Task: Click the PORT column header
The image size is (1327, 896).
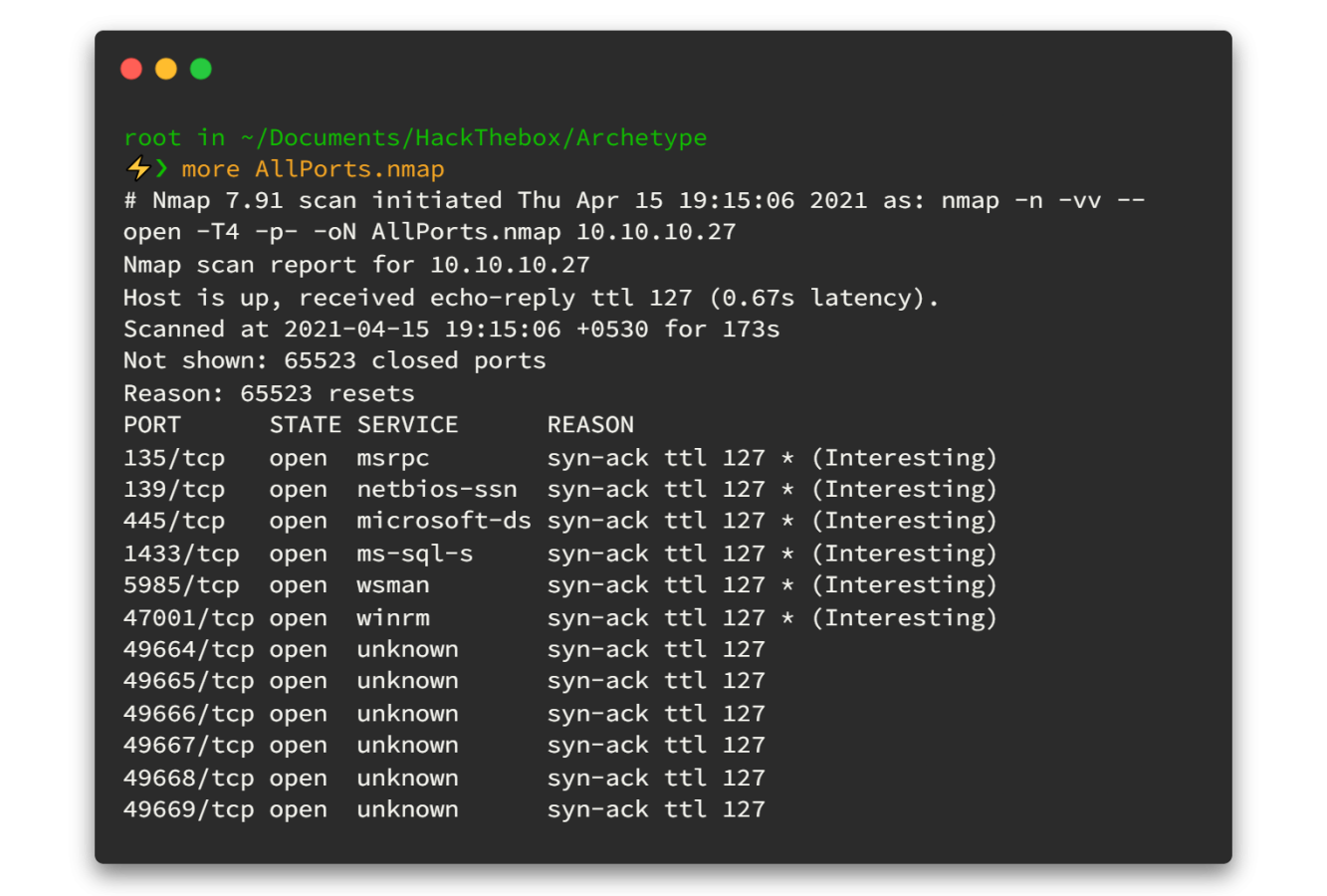Action: coord(152,425)
